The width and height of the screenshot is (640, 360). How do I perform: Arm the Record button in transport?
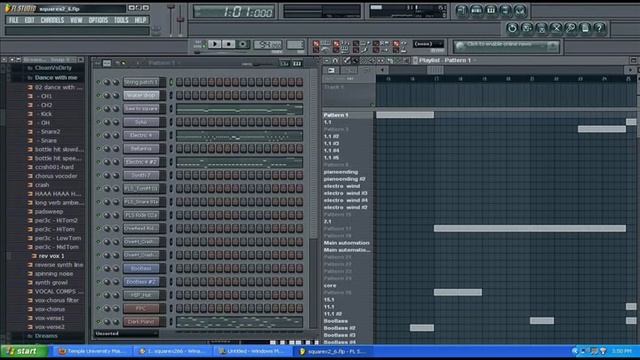click(x=243, y=44)
